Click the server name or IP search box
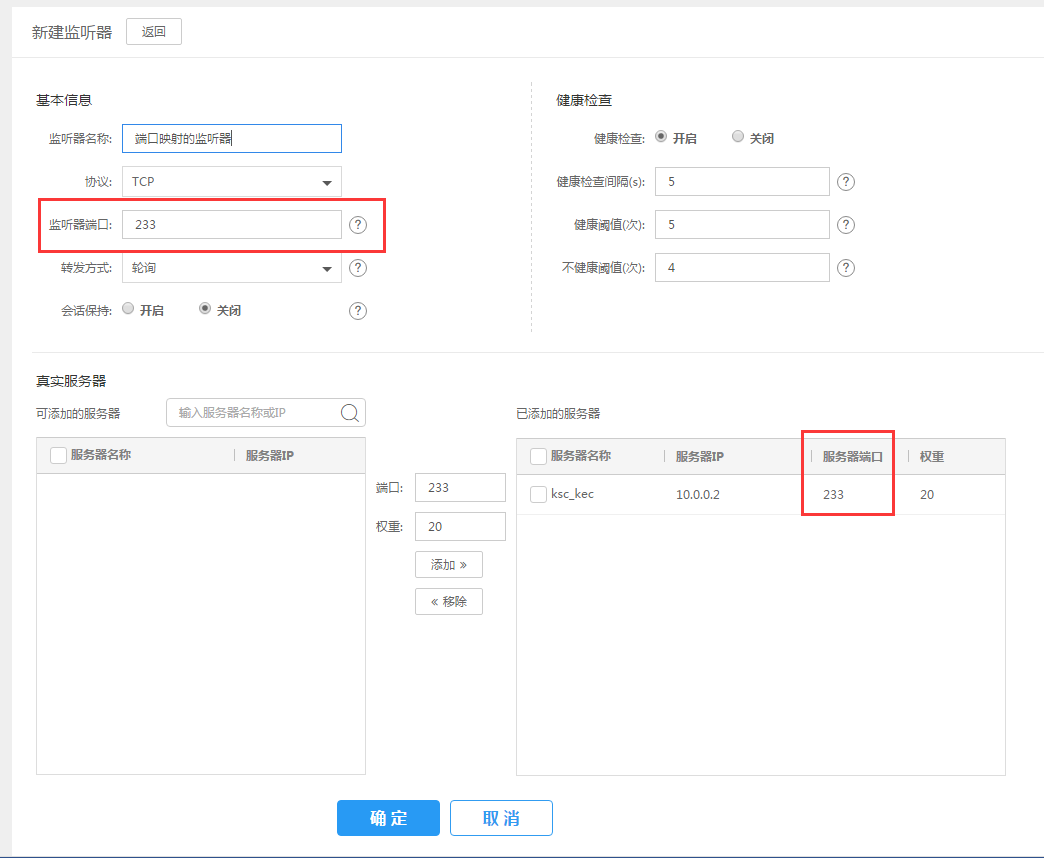Image resolution: width=1044 pixels, height=858 pixels. coord(266,413)
